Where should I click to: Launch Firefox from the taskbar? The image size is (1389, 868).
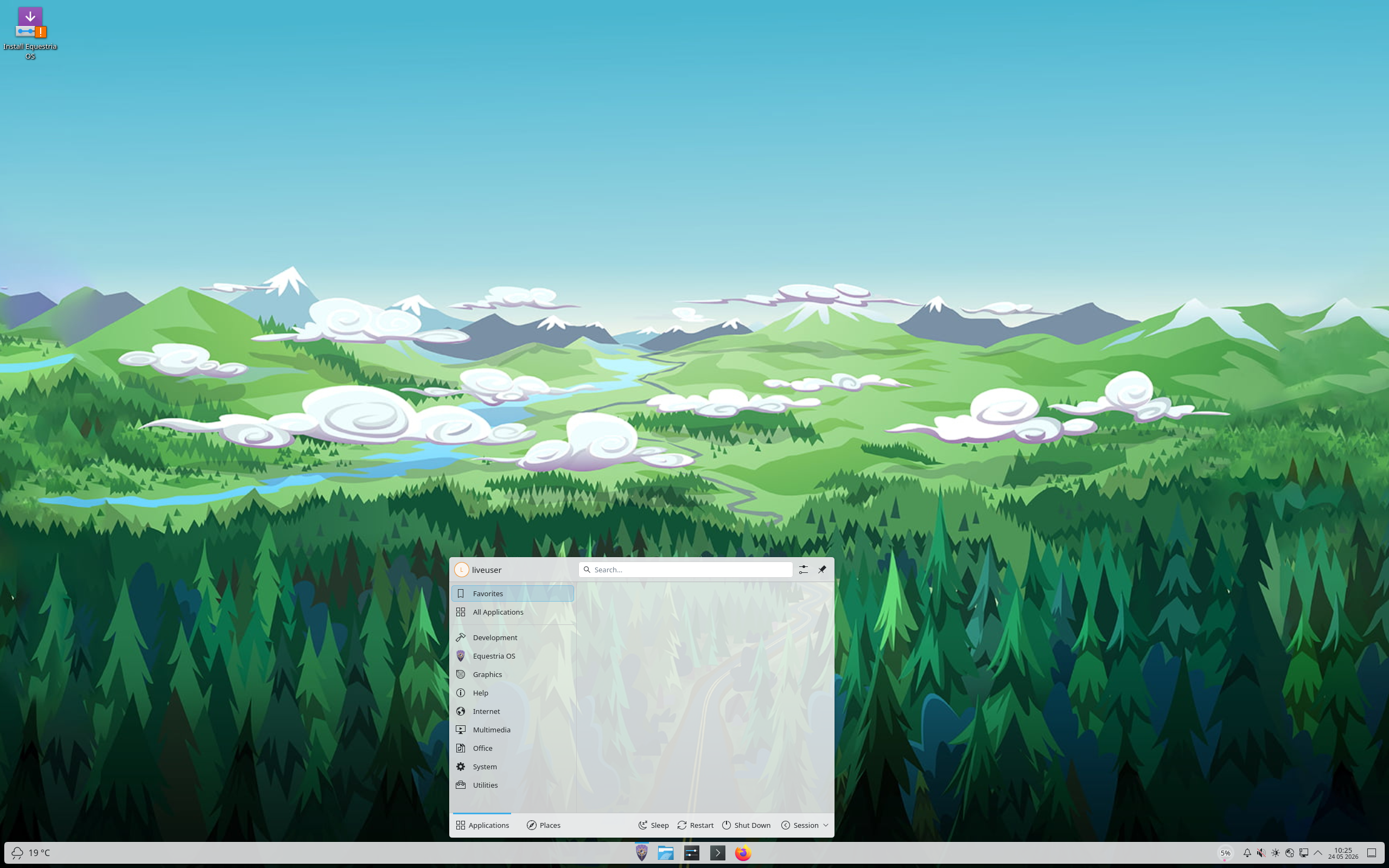(743, 852)
